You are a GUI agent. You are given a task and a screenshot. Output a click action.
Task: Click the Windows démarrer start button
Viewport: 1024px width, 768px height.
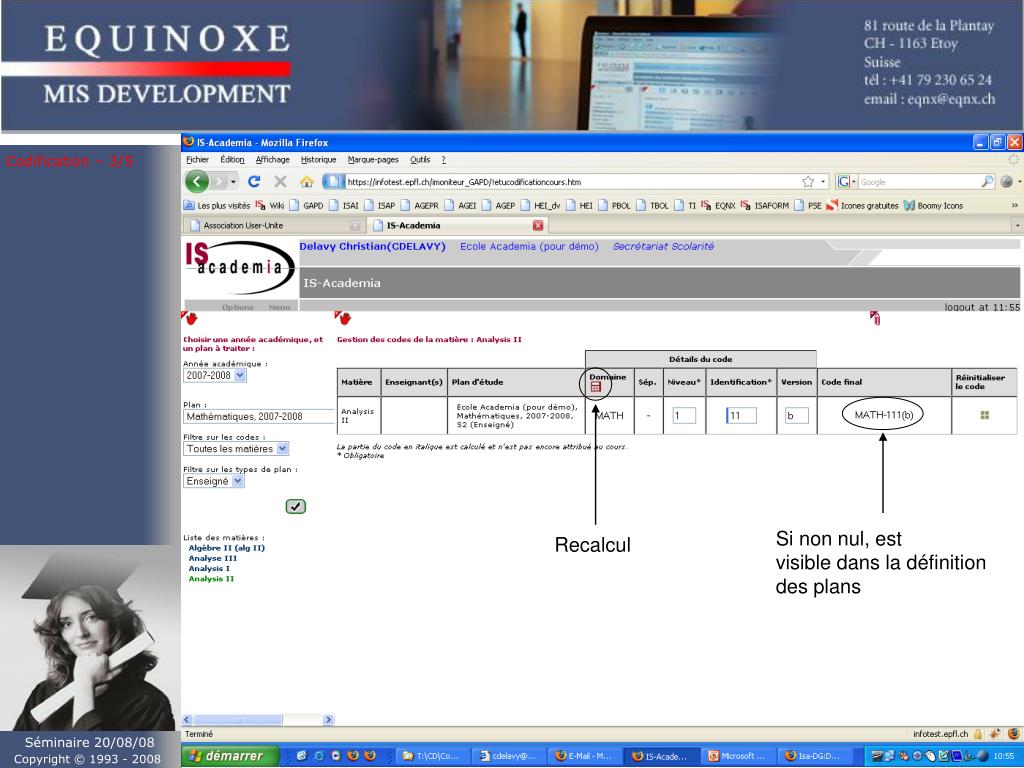pos(231,756)
